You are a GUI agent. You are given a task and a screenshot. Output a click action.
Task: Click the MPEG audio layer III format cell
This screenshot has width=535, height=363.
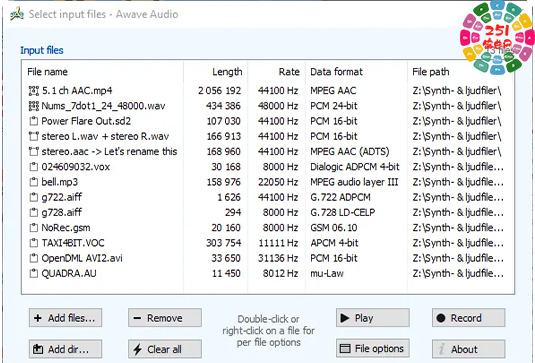354,182
